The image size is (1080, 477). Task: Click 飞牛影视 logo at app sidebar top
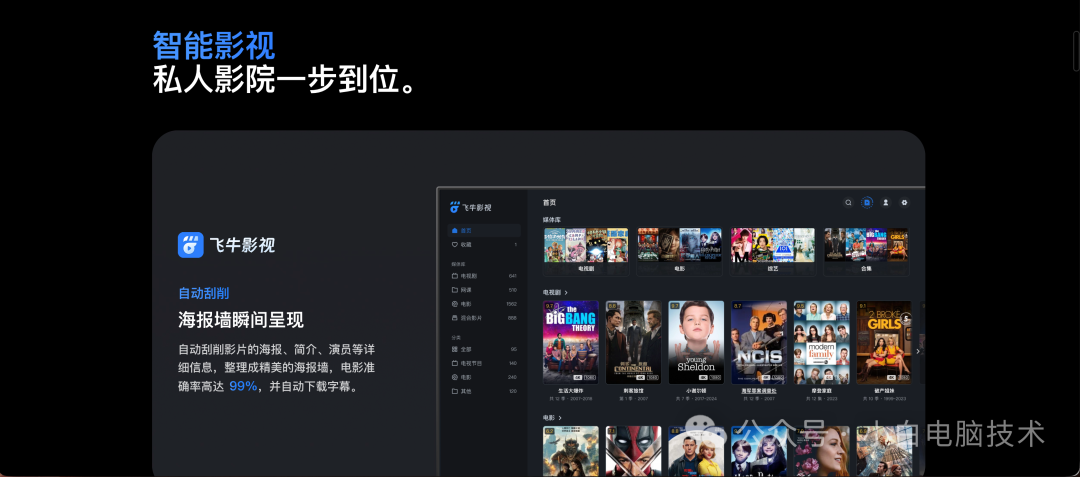pos(470,207)
